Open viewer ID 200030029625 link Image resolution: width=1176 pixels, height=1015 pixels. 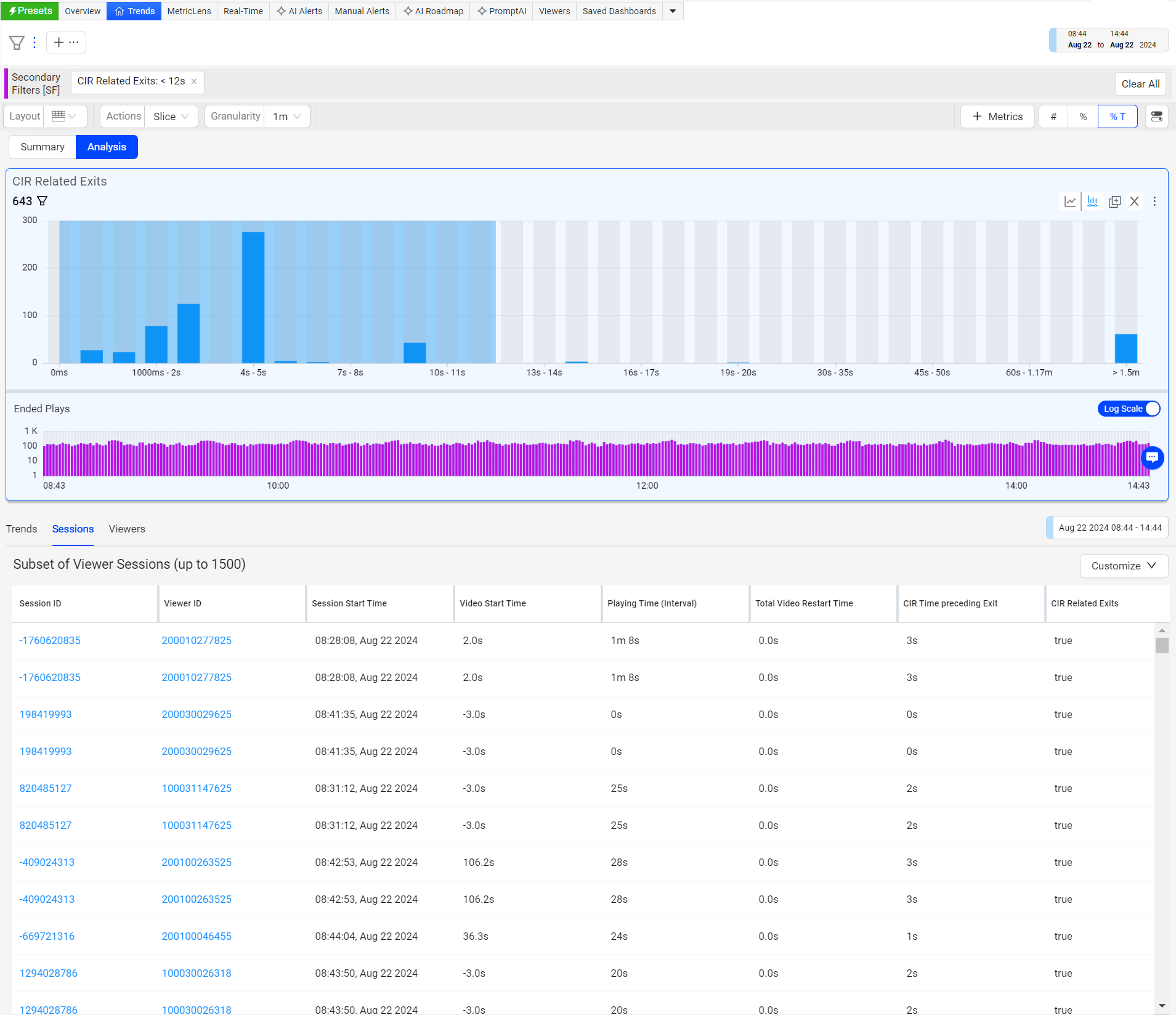coord(197,714)
